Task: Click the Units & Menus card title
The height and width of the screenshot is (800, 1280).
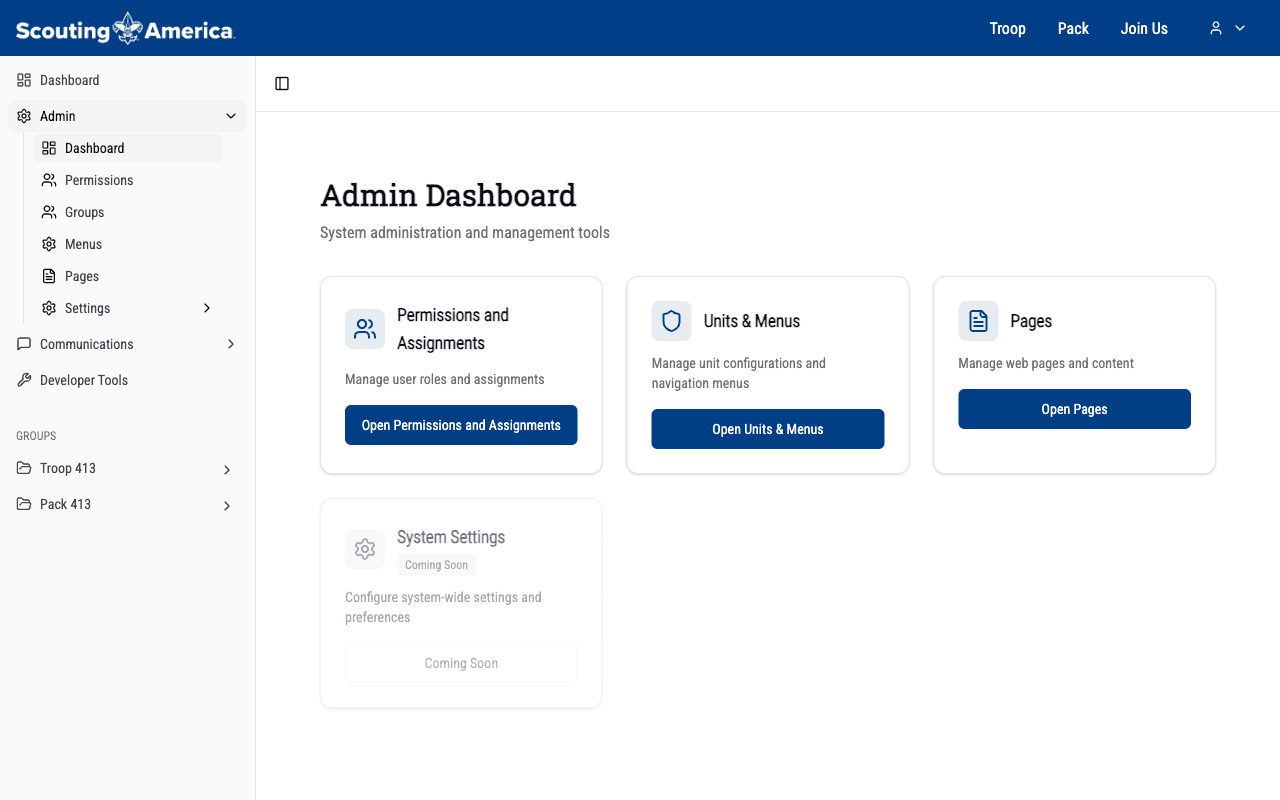Action: tap(751, 321)
